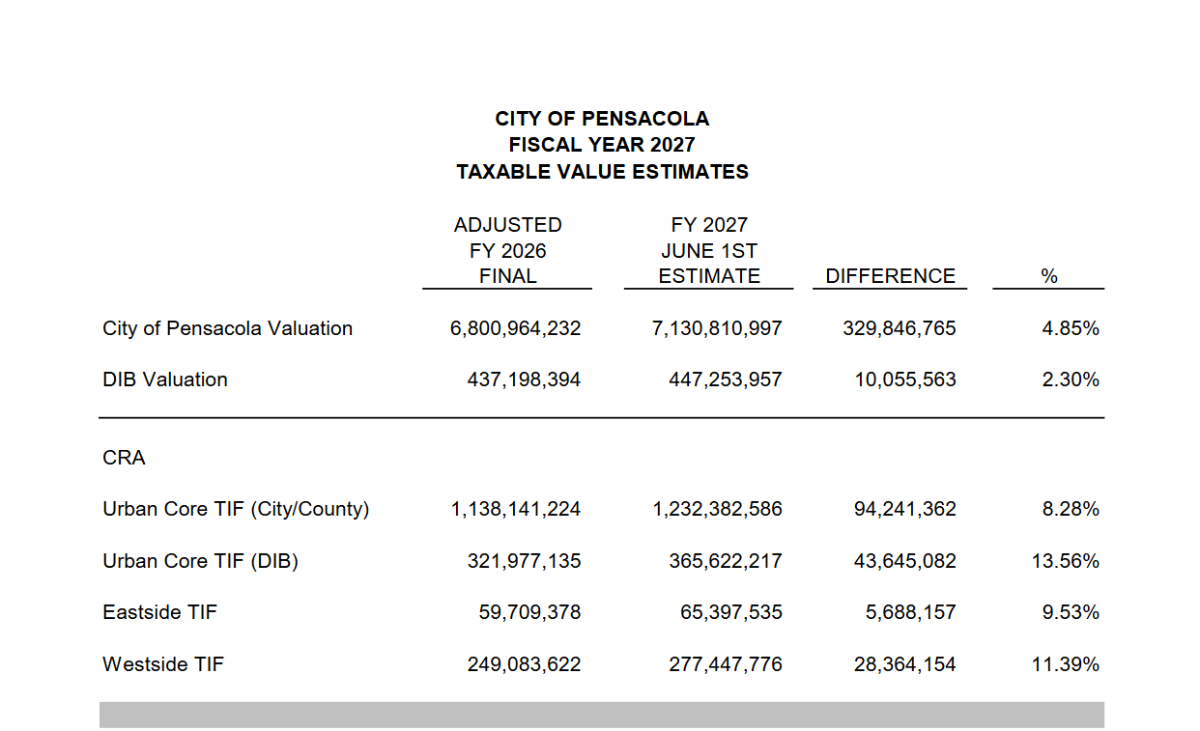This screenshot has height=731, width=1200.
Task: Click the ADJUSTED FY 2026 FINAL column header
Action: point(508,250)
